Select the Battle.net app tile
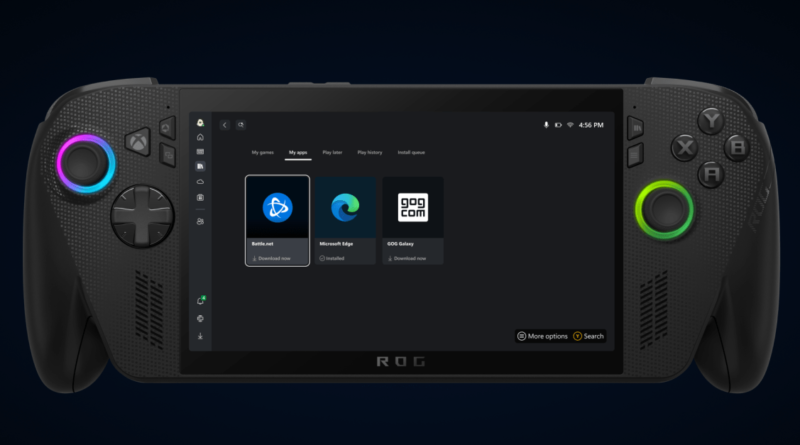Image resolution: width=800 pixels, height=445 pixels. tap(277, 220)
